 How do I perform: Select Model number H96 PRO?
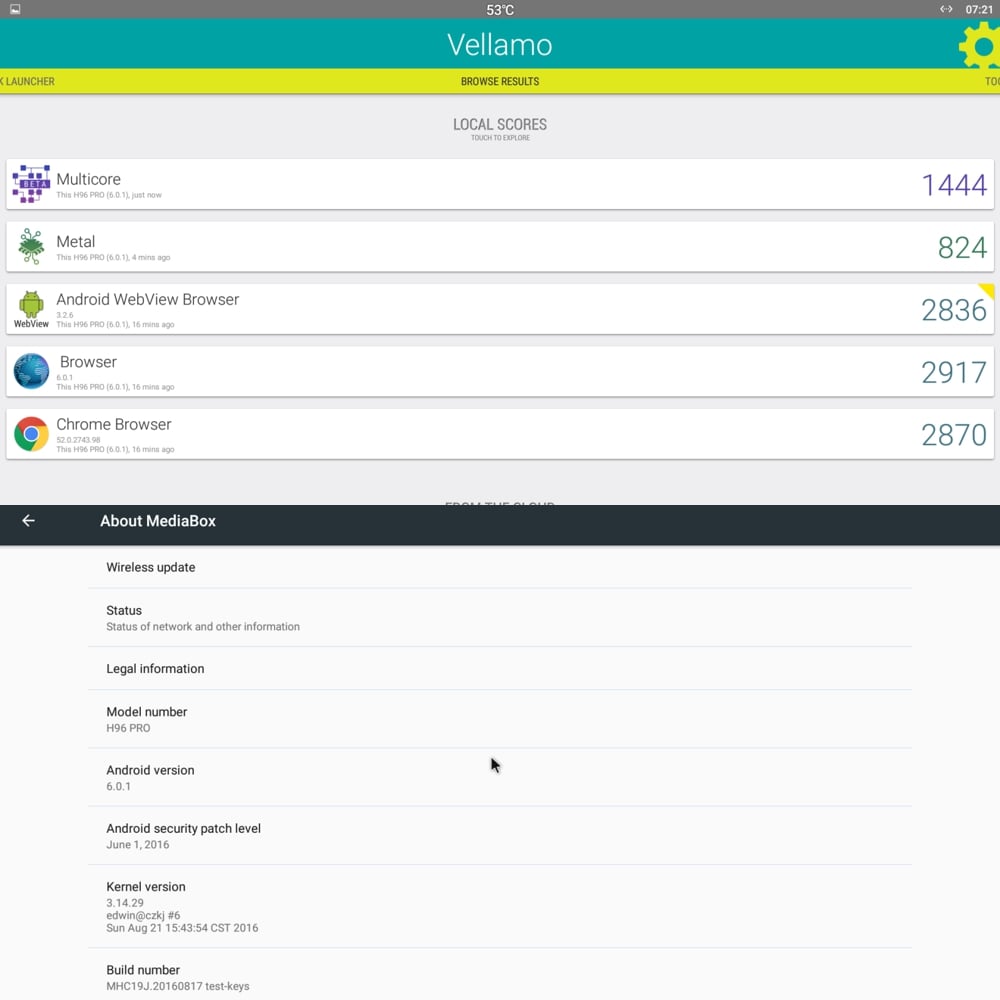click(500, 719)
